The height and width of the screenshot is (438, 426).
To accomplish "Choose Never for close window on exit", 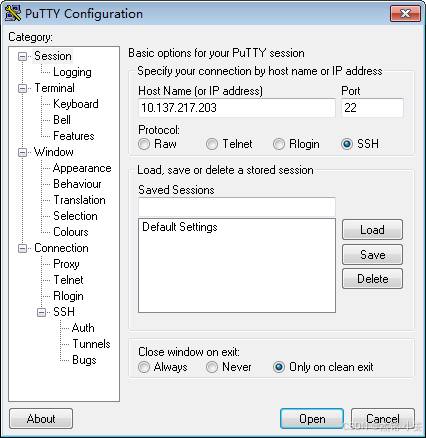I will point(212,367).
